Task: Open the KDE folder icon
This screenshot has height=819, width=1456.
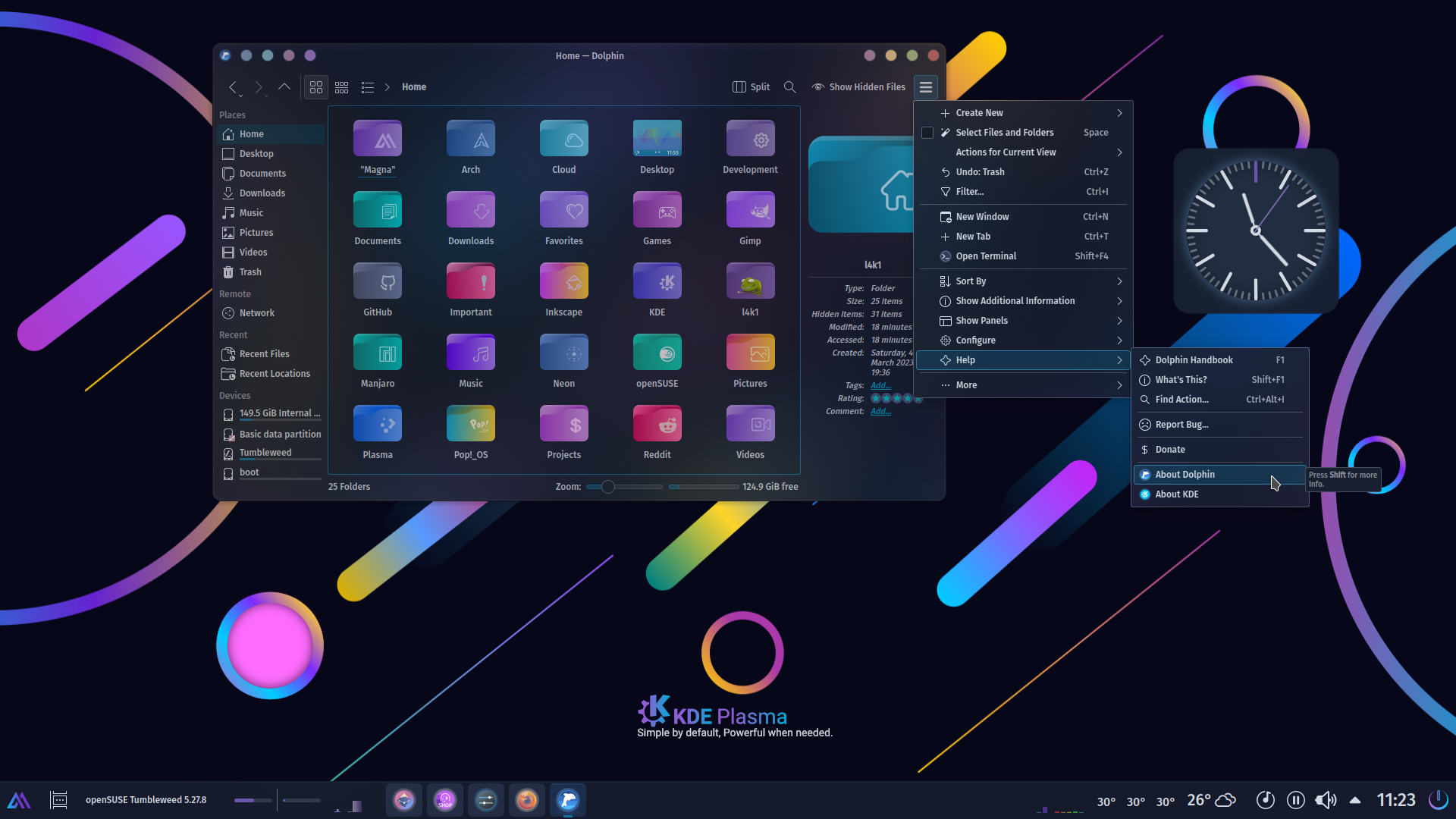Action: pos(657,282)
